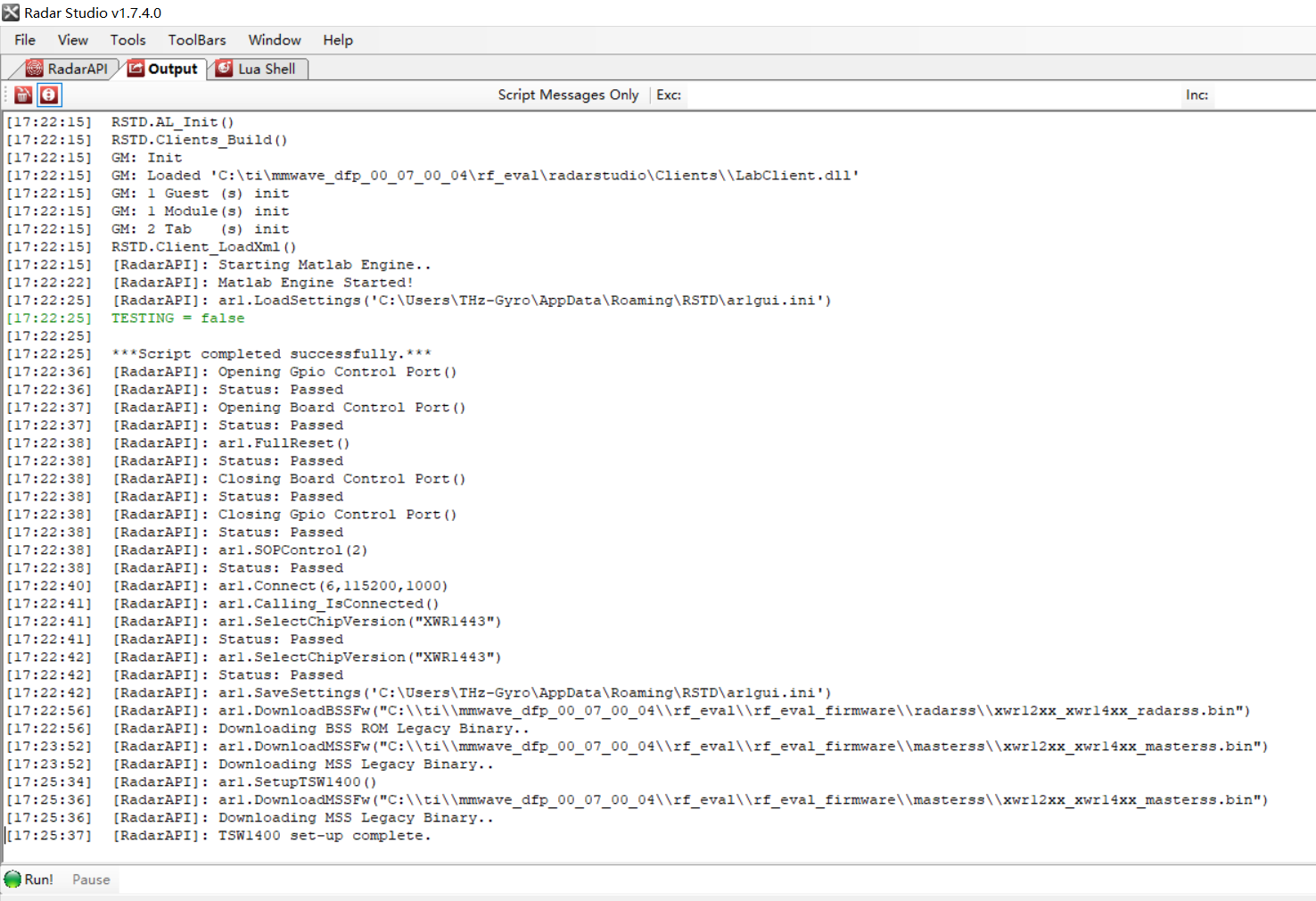The height and width of the screenshot is (901, 1316).
Task: Click 'Closing Gpio Control Port()' line
Action: coord(337,515)
